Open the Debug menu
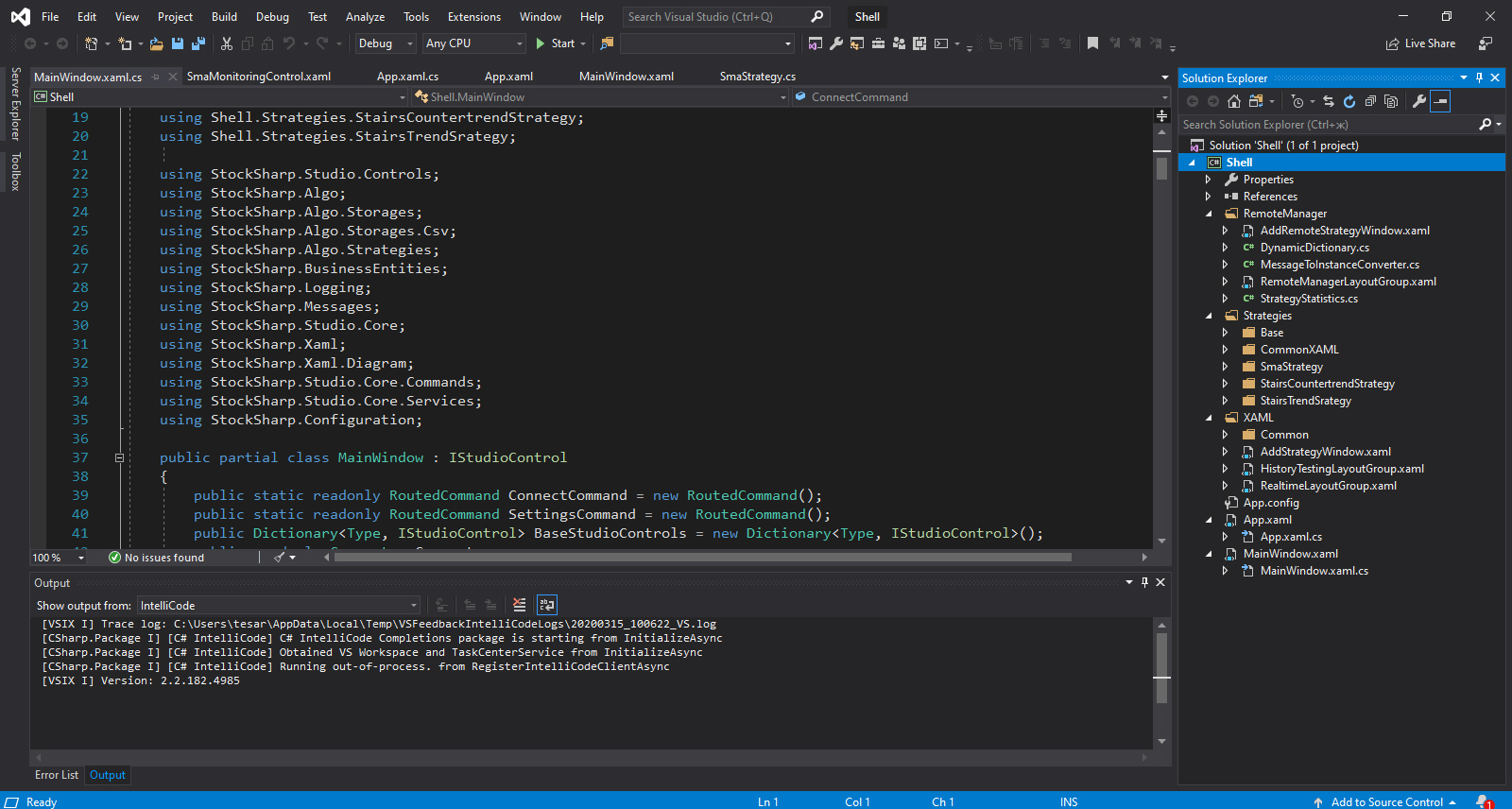This screenshot has width=1512, height=809. [x=272, y=17]
